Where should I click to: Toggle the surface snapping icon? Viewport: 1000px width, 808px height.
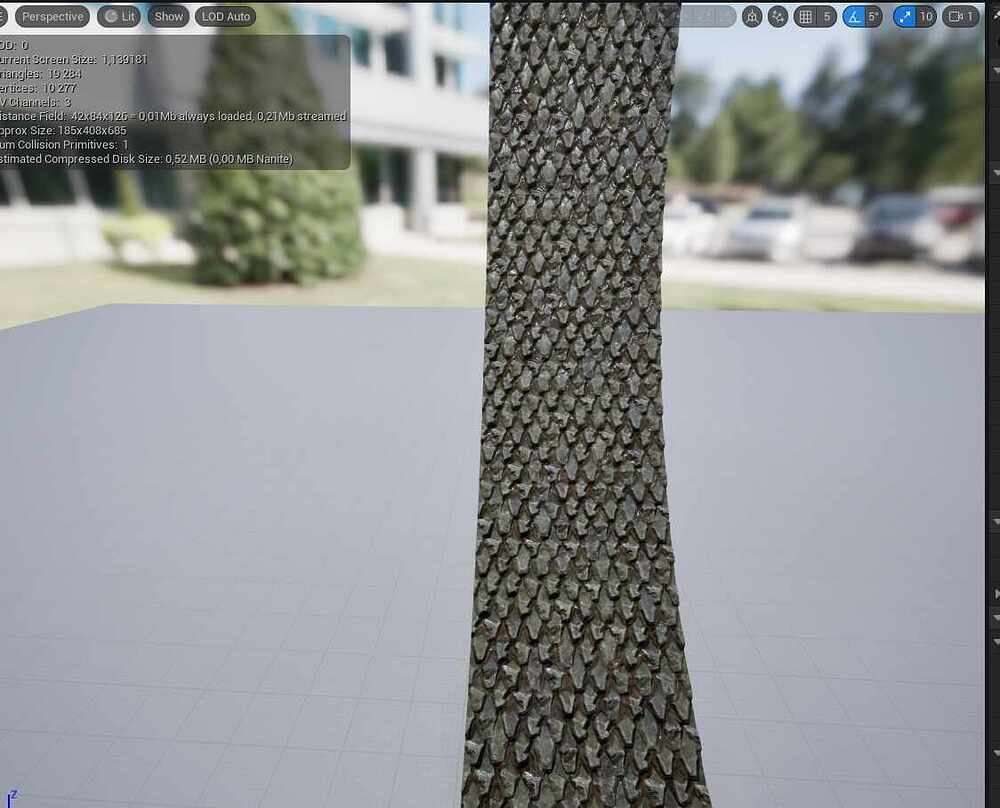tap(752, 16)
